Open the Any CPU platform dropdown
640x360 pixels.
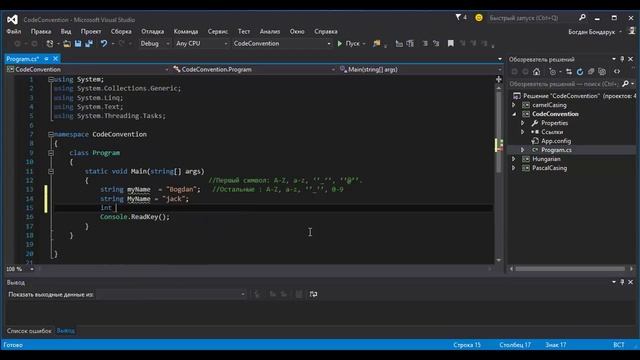point(201,43)
